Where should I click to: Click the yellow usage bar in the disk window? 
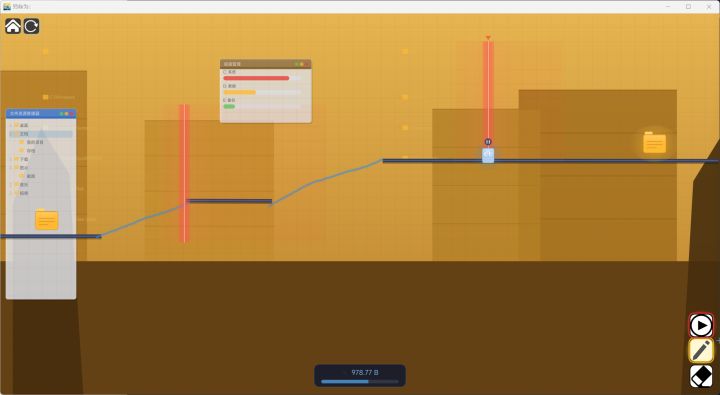[x=239, y=92]
